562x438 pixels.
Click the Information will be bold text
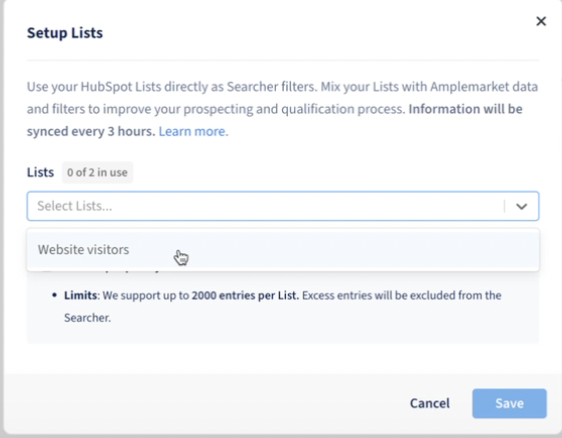coord(466,109)
